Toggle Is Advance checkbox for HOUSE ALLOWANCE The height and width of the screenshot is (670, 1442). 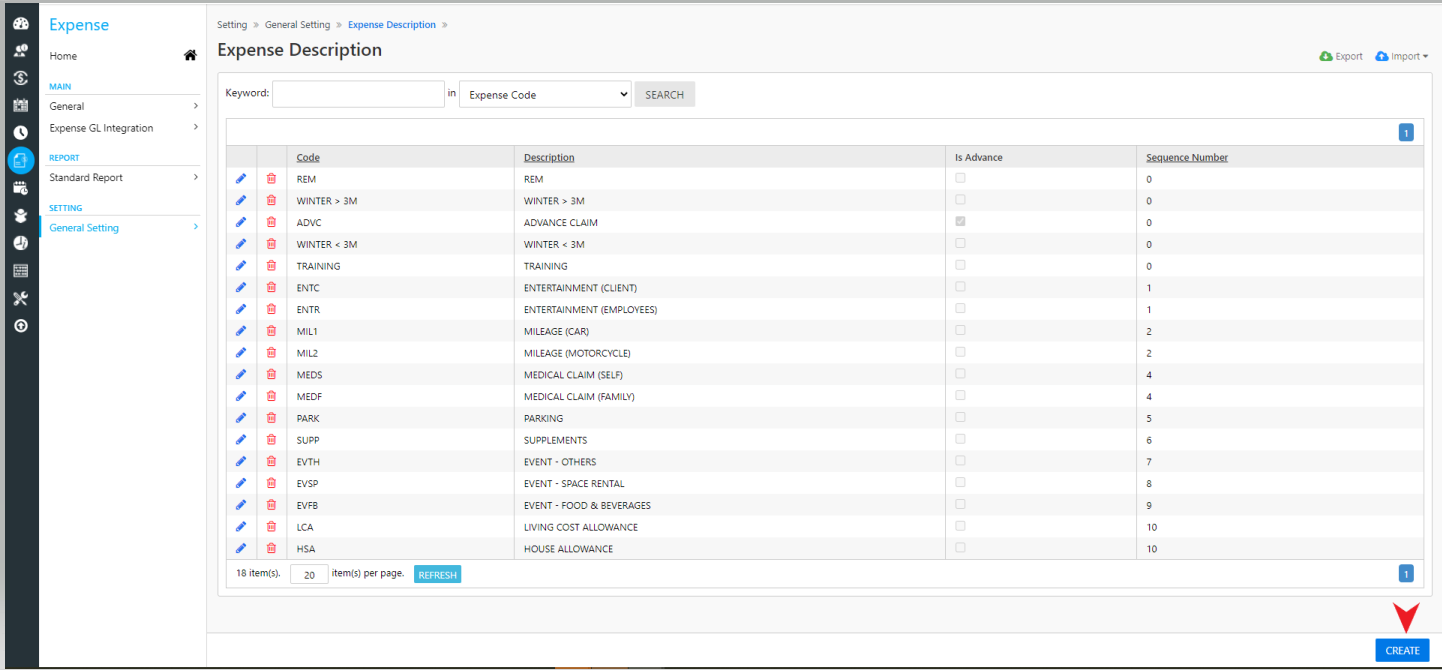click(961, 548)
